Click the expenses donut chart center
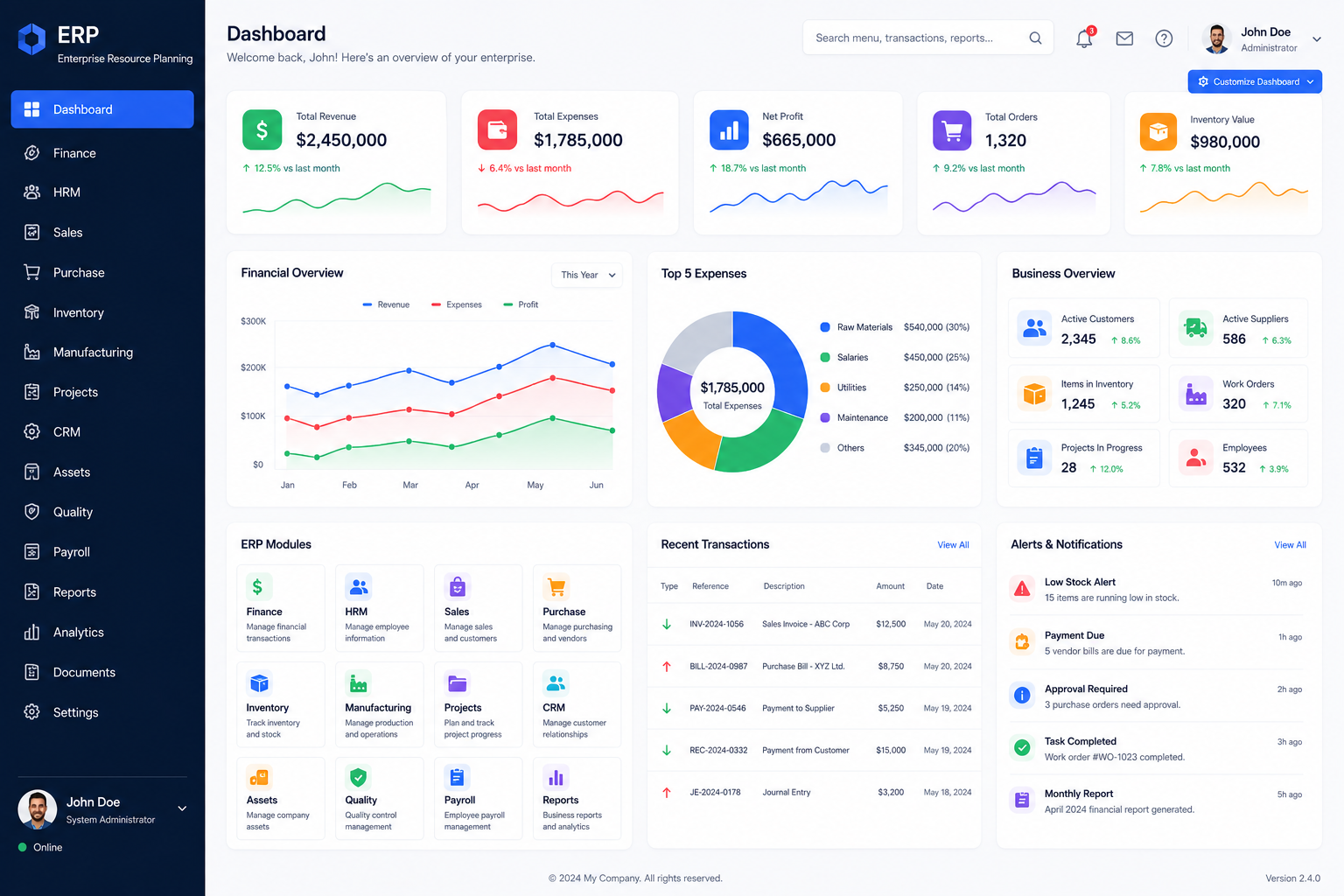Image resolution: width=1344 pixels, height=896 pixels. click(732, 394)
